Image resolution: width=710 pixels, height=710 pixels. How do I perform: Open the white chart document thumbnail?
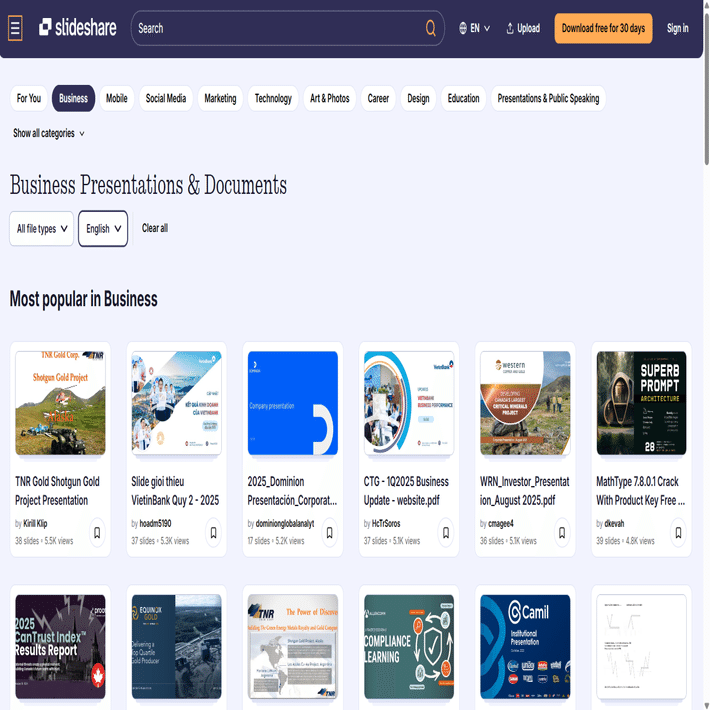point(642,647)
